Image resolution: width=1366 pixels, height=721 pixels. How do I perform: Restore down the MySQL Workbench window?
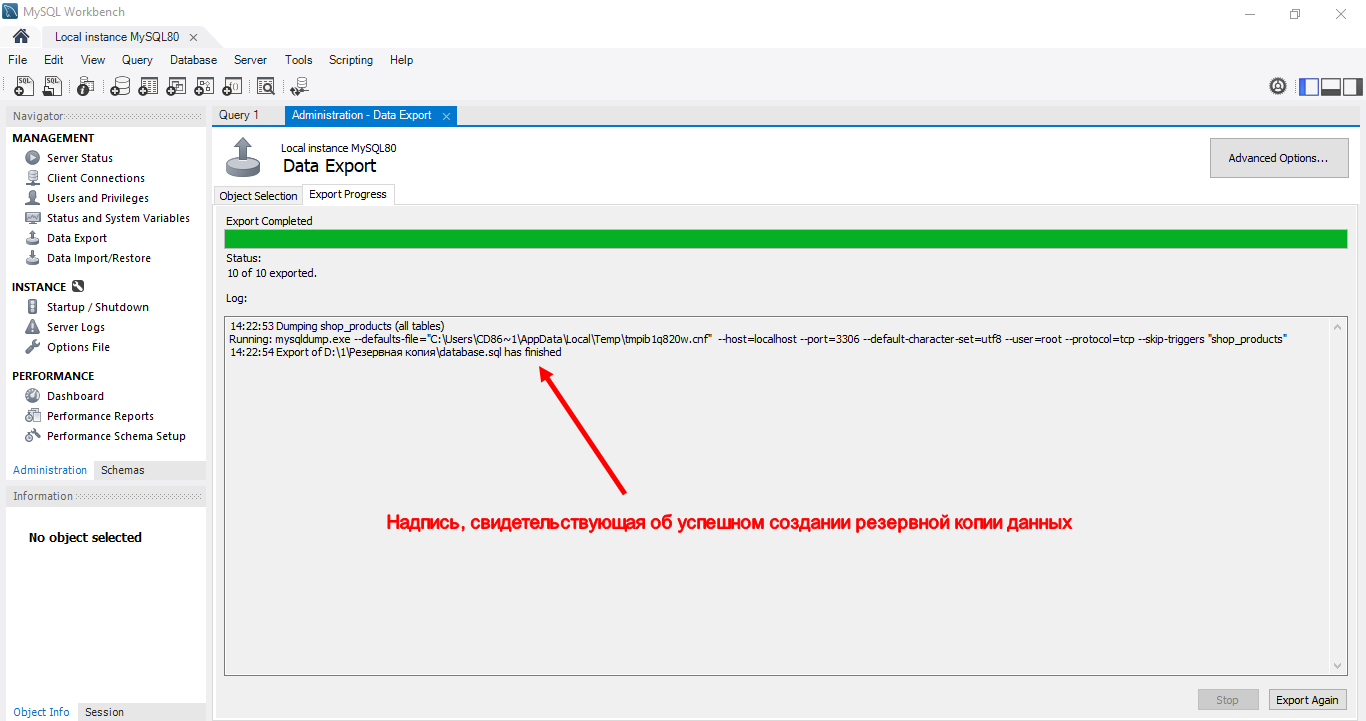coord(1295,14)
